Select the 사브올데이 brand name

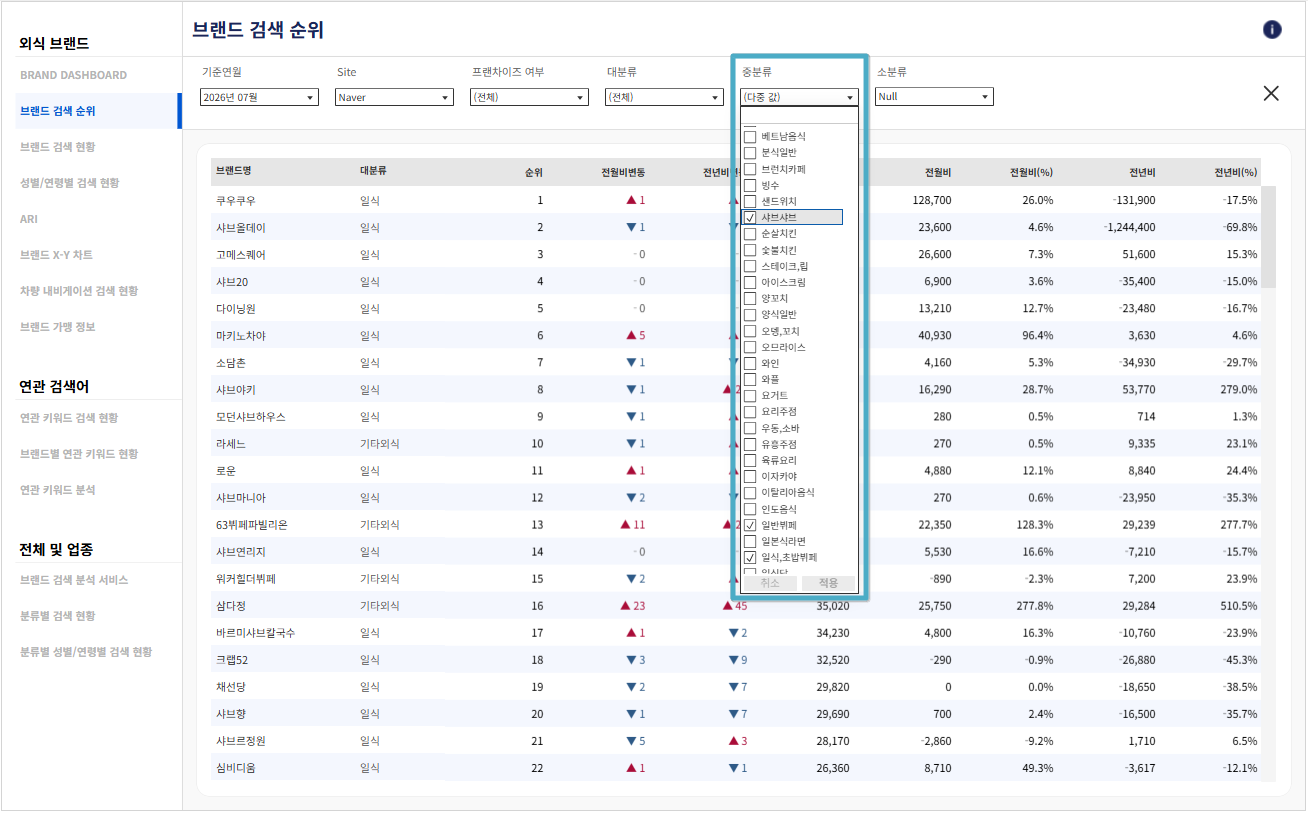click(241, 227)
